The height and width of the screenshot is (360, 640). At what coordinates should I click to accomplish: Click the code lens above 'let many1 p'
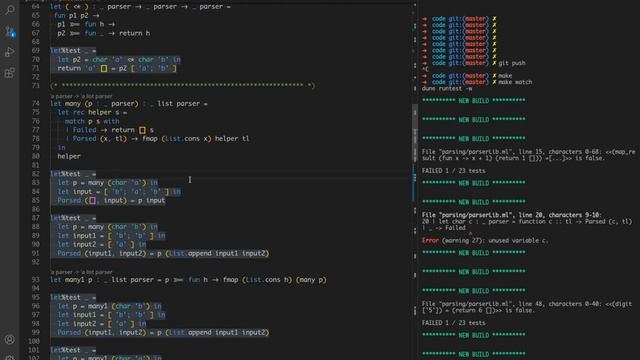coord(81,272)
